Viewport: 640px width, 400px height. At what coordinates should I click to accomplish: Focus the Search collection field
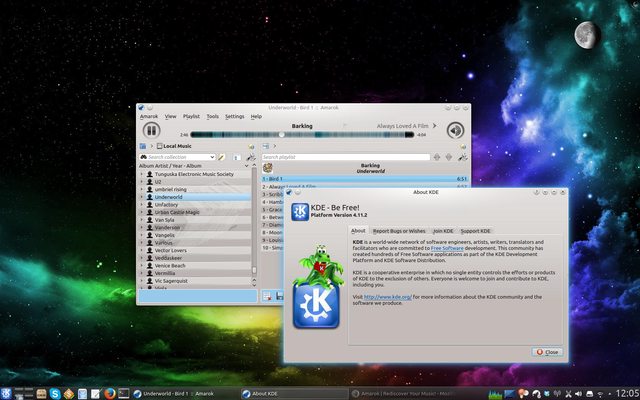[178, 157]
